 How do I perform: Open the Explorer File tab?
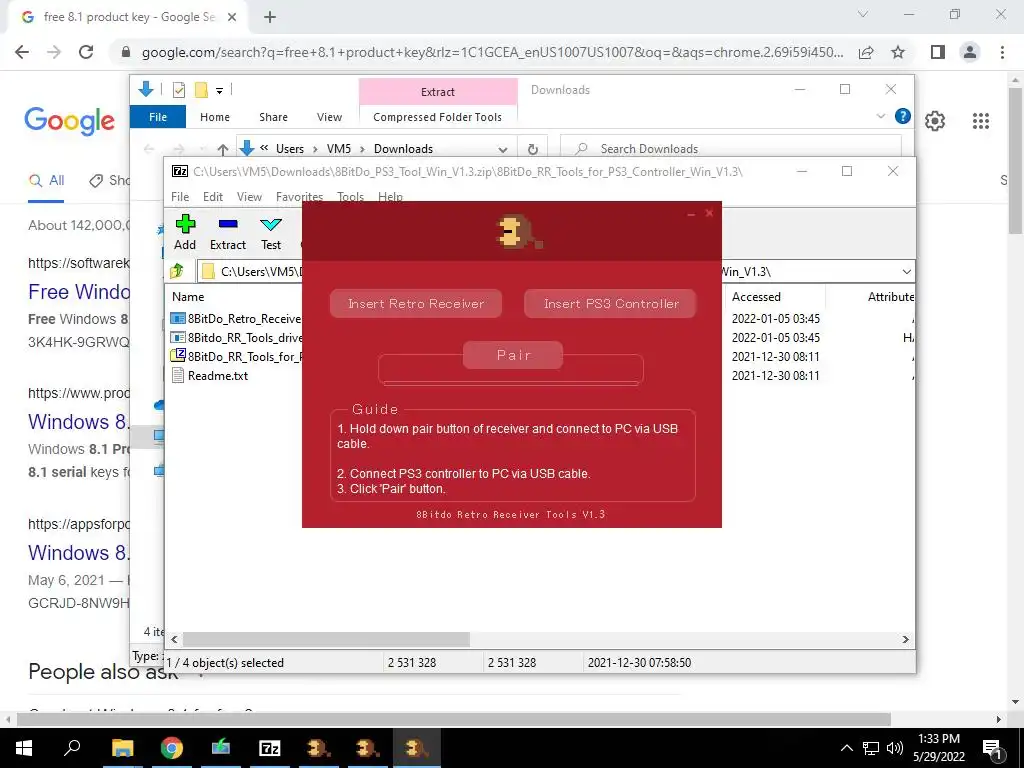click(x=158, y=117)
